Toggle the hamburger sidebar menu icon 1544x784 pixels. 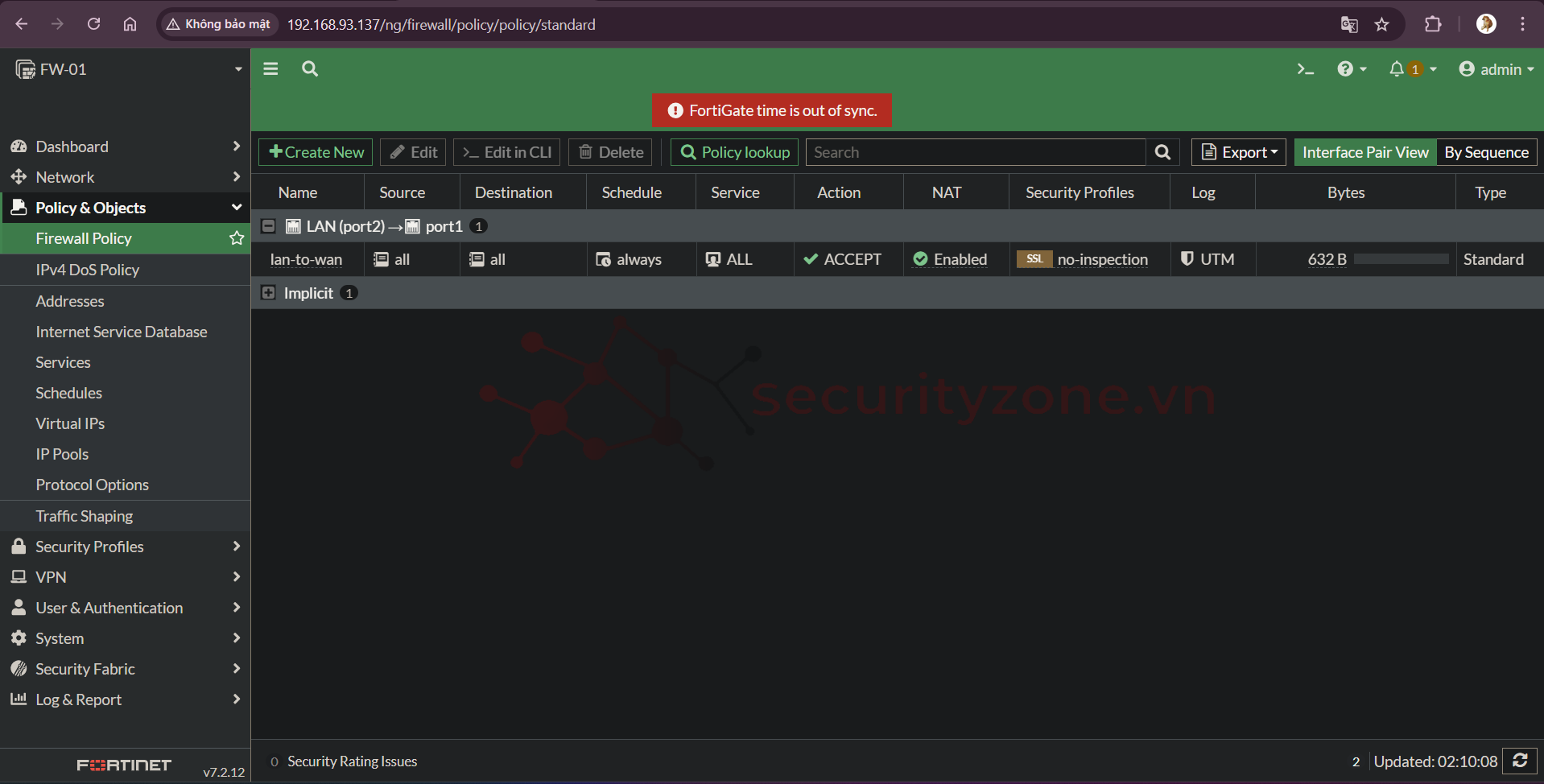(x=270, y=69)
